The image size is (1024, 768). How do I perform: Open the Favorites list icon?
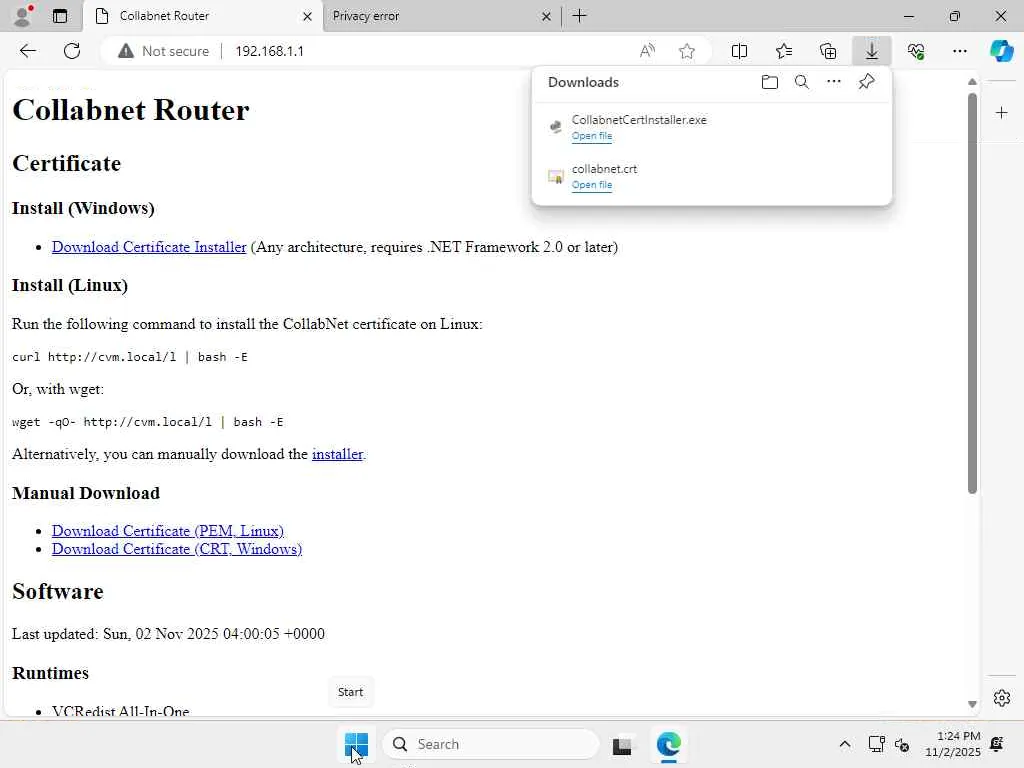click(x=784, y=51)
